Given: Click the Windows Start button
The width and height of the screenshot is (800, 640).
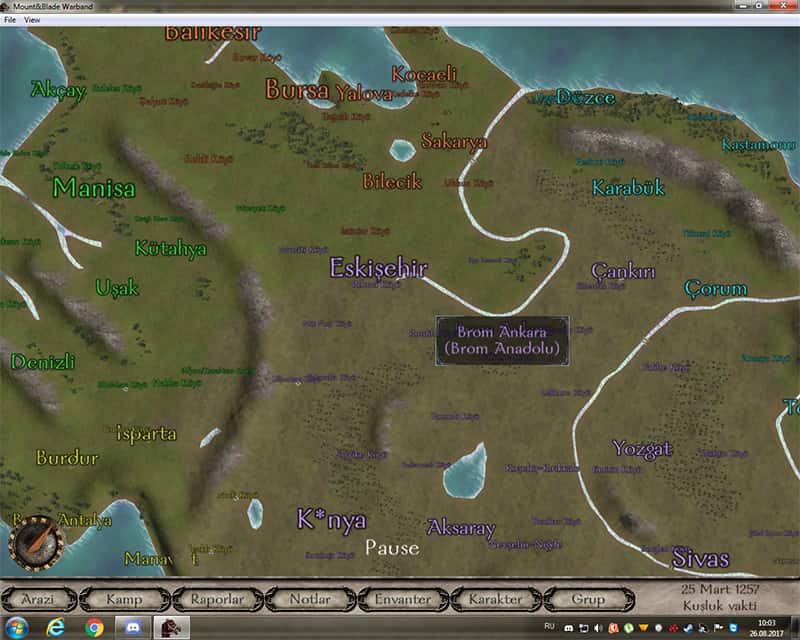Looking at the screenshot, I should click(18, 628).
